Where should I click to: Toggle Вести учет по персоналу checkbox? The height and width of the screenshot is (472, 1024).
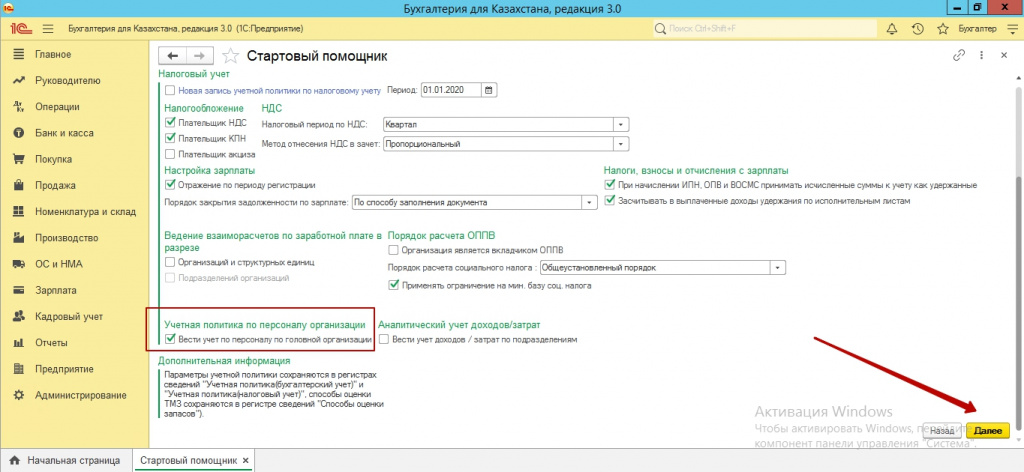pos(170,339)
